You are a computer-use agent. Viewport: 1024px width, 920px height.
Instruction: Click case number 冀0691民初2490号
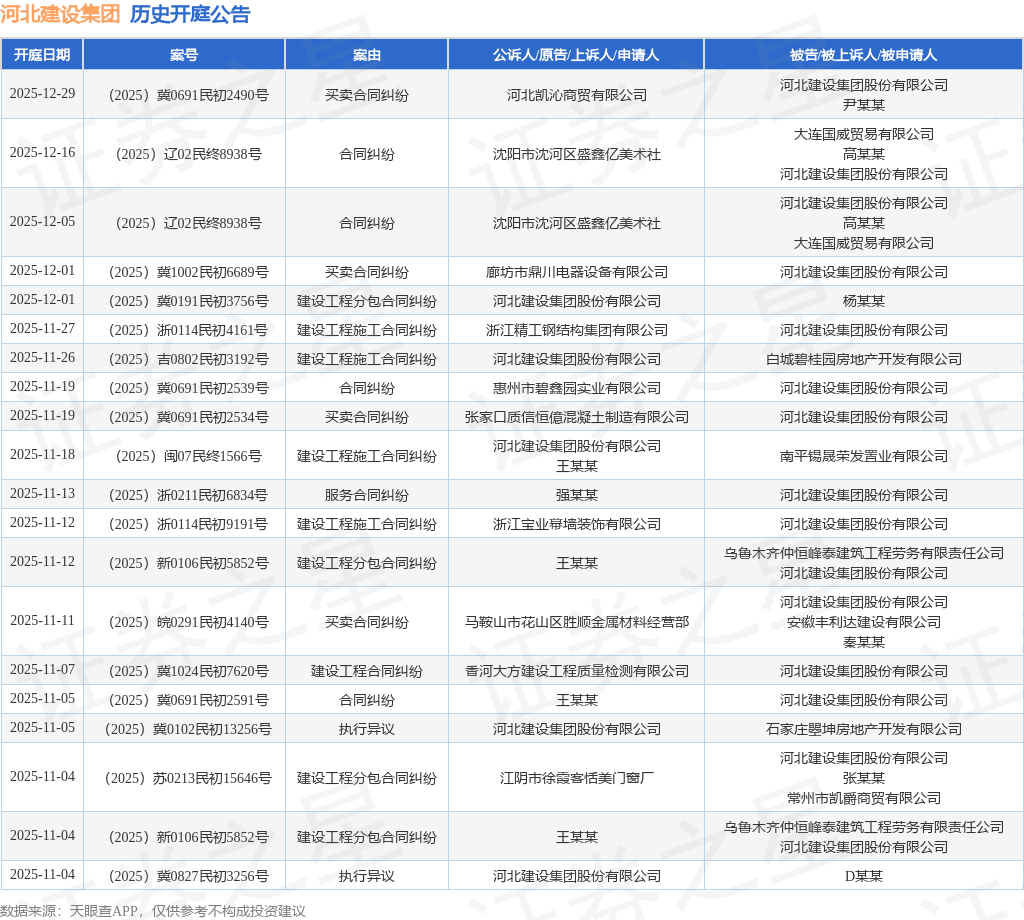189,95
